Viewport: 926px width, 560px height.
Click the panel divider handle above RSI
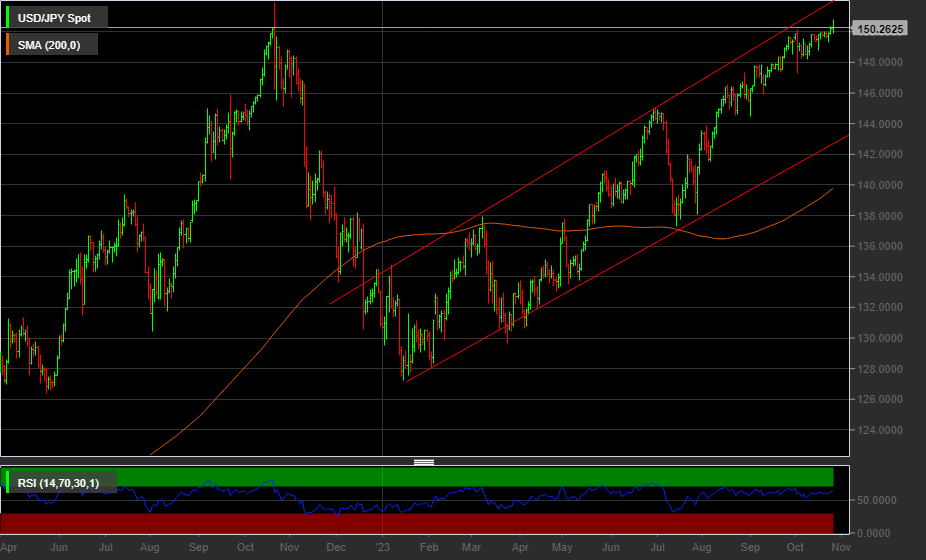[424, 462]
